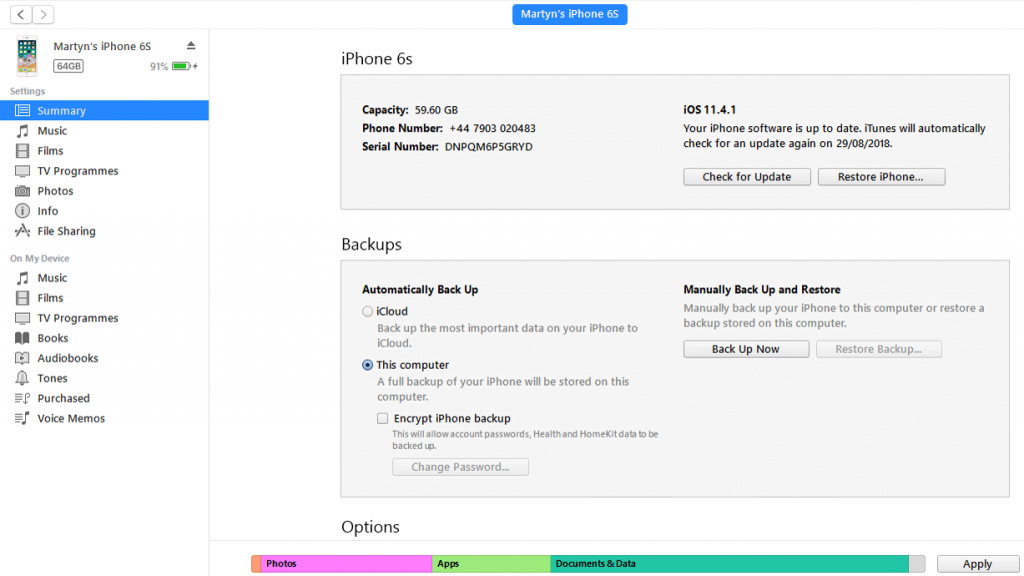This screenshot has height=576, width=1024.
Task: Click the teal Documents & Data storage segment
Action: click(x=729, y=564)
